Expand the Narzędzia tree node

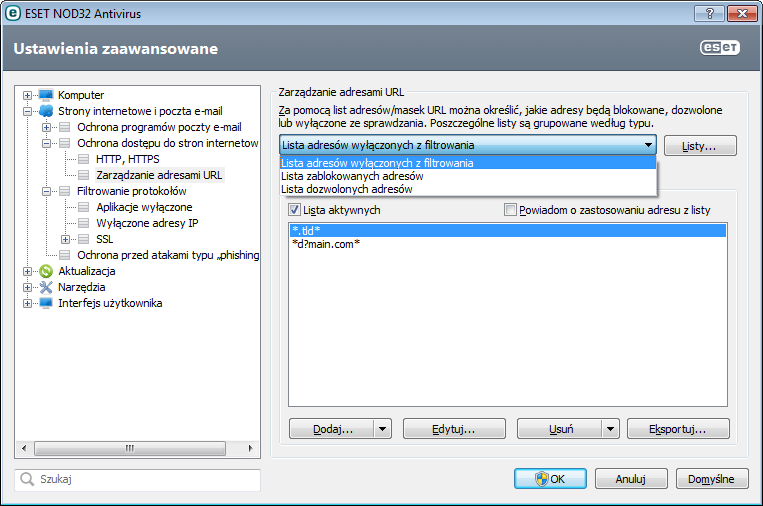(x=27, y=288)
